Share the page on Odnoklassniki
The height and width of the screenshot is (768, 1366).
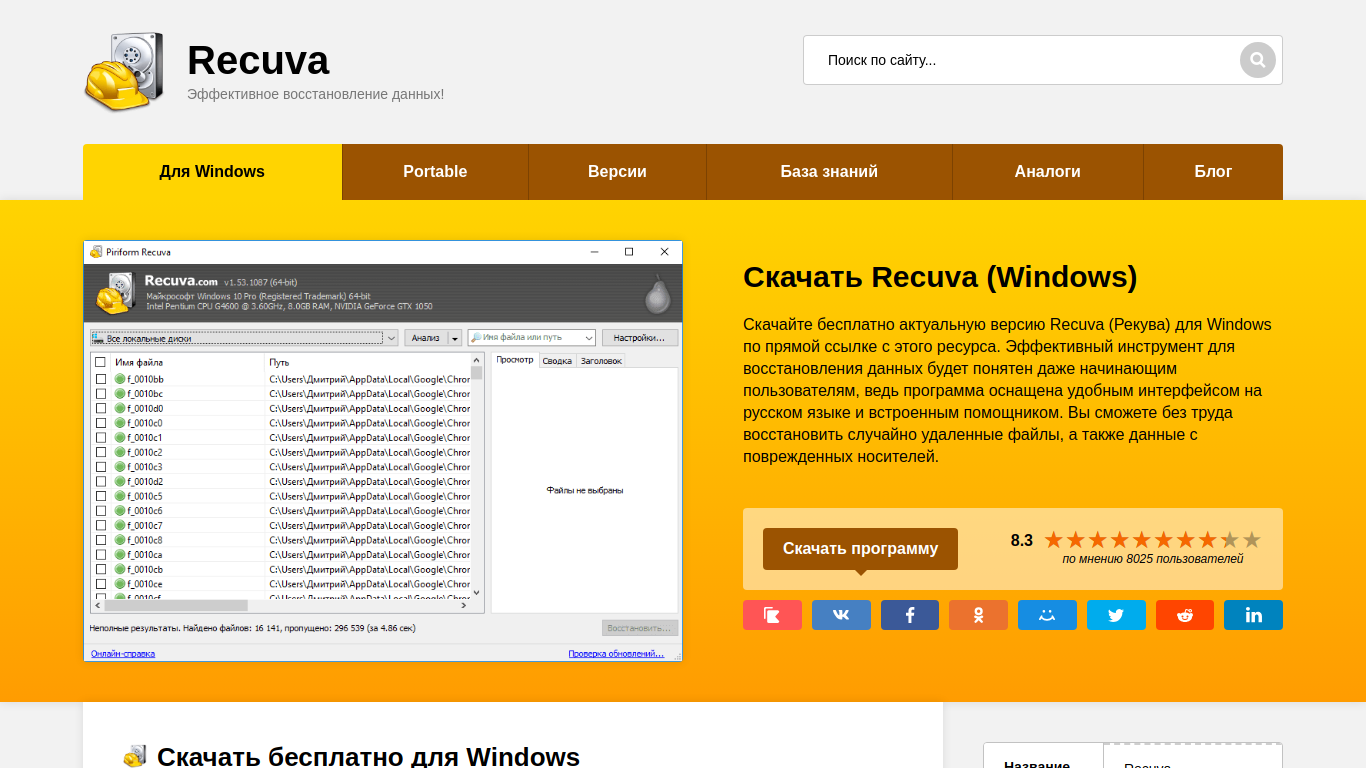click(978, 615)
